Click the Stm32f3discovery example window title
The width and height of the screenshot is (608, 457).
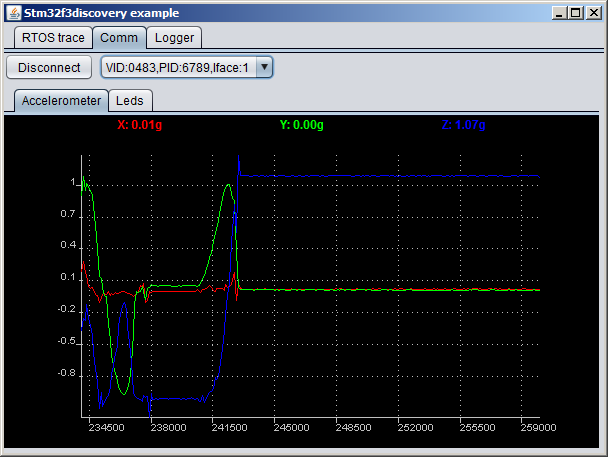[x=102, y=13]
